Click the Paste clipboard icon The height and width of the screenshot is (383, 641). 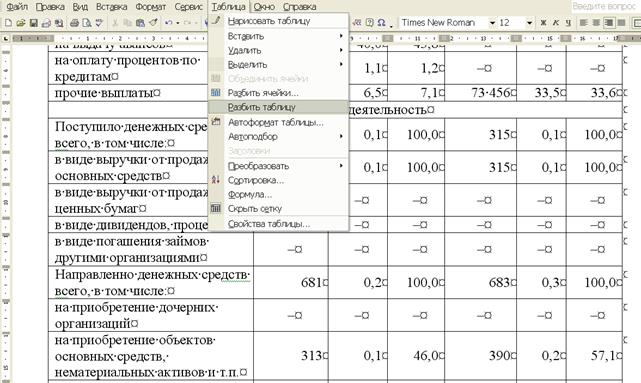140,23
